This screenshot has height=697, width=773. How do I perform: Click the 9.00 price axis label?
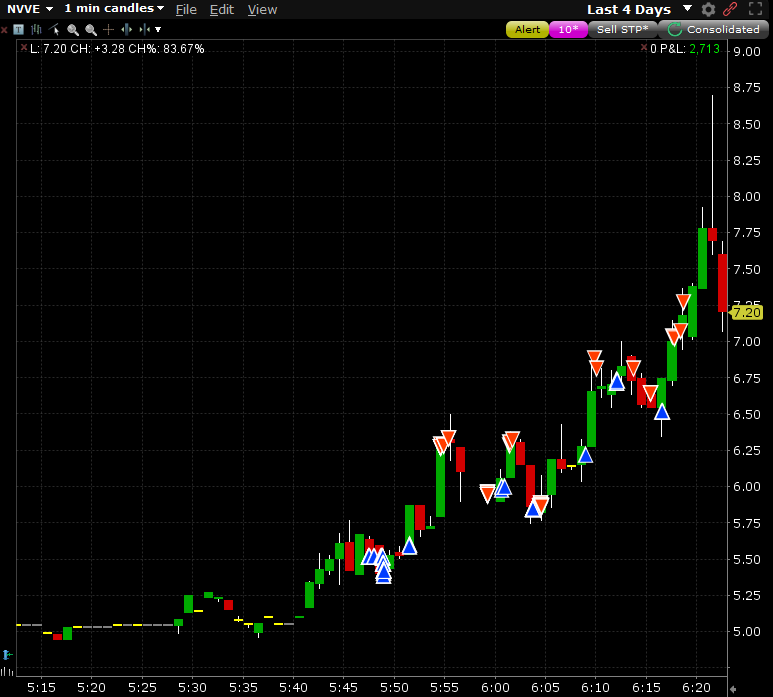pos(746,52)
